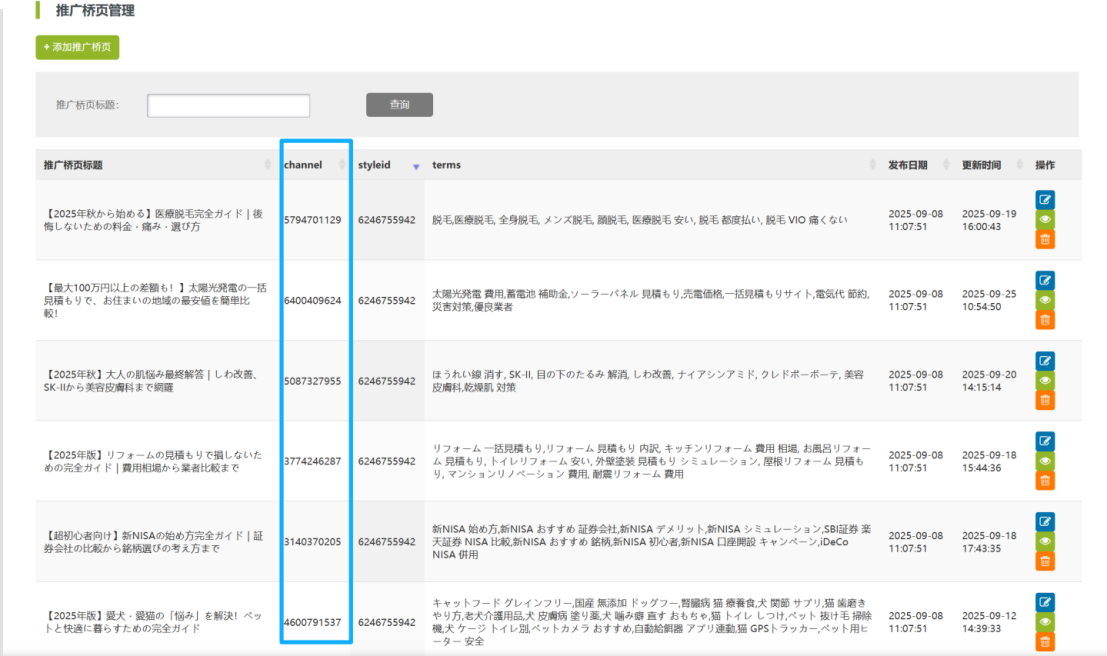The height and width of the screenshot is (656, 1107).
Task: Click the 查询 search button
Action: 399,104
